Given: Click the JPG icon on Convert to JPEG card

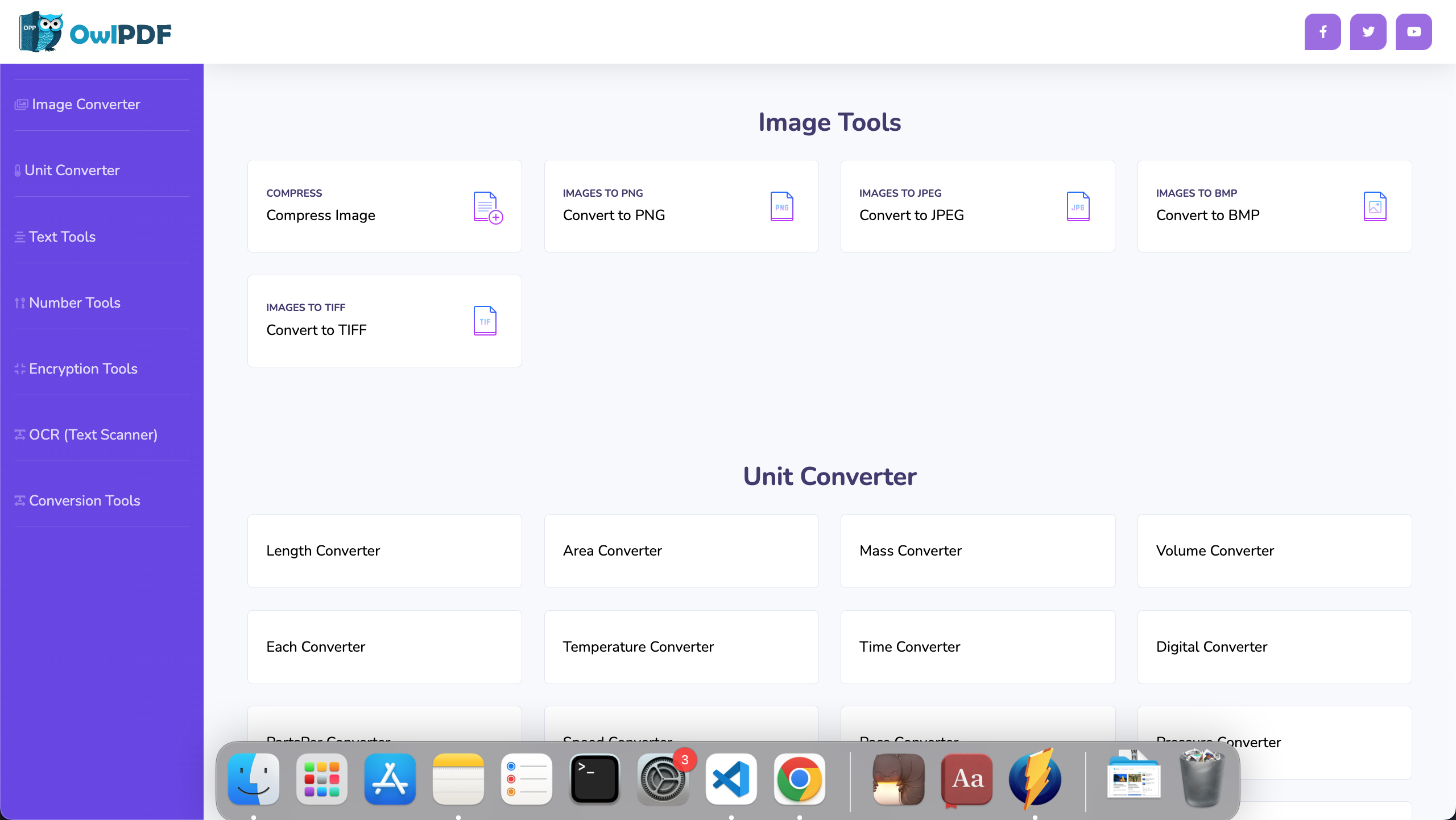Looking at the screenshot, I should click(1078, 206).
